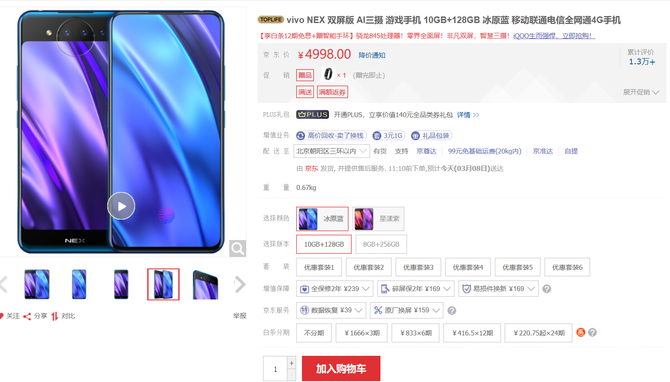Click the 分享 share icon
Image resolution: width=670 pixels, height=382 pixels.
point(27,316)
